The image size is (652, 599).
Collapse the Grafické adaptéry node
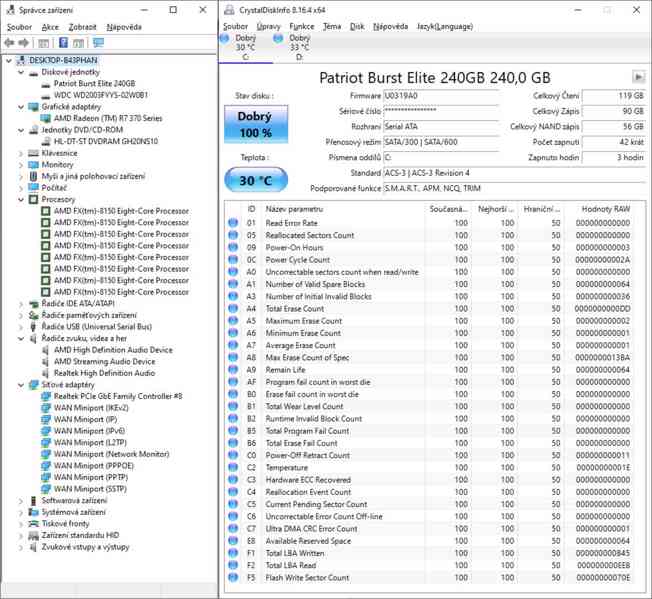pos(21,107)
